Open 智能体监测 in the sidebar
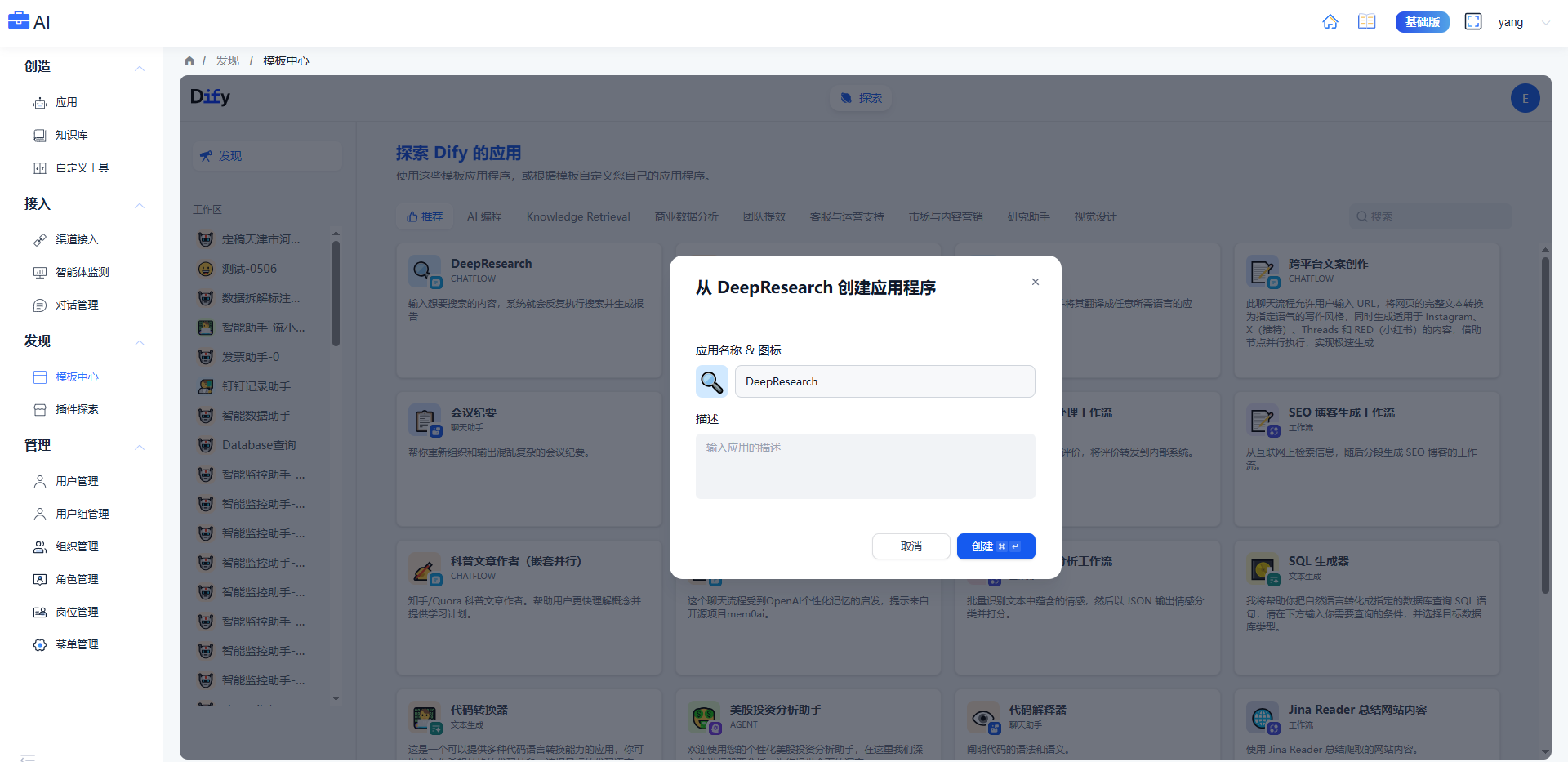1568x762 pixels. (82, 272)
